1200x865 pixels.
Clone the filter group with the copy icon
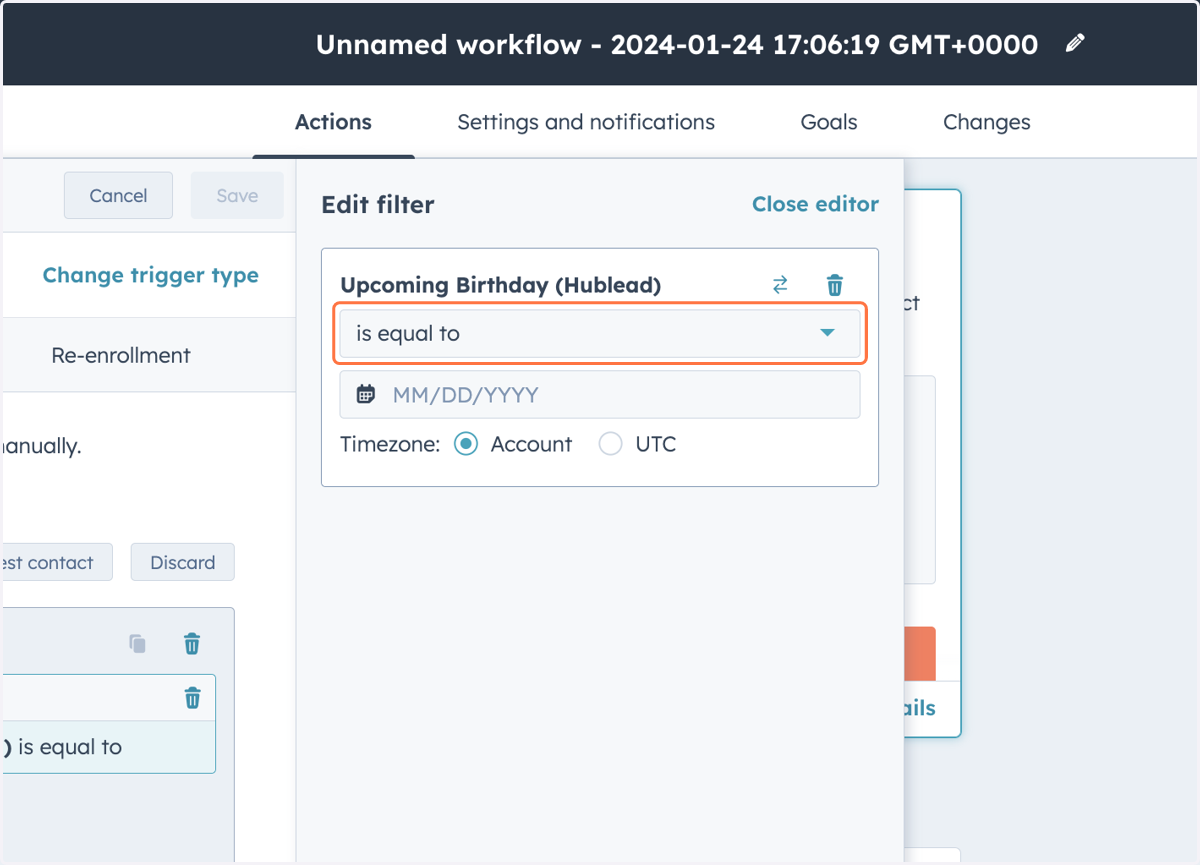click(138, 643)
